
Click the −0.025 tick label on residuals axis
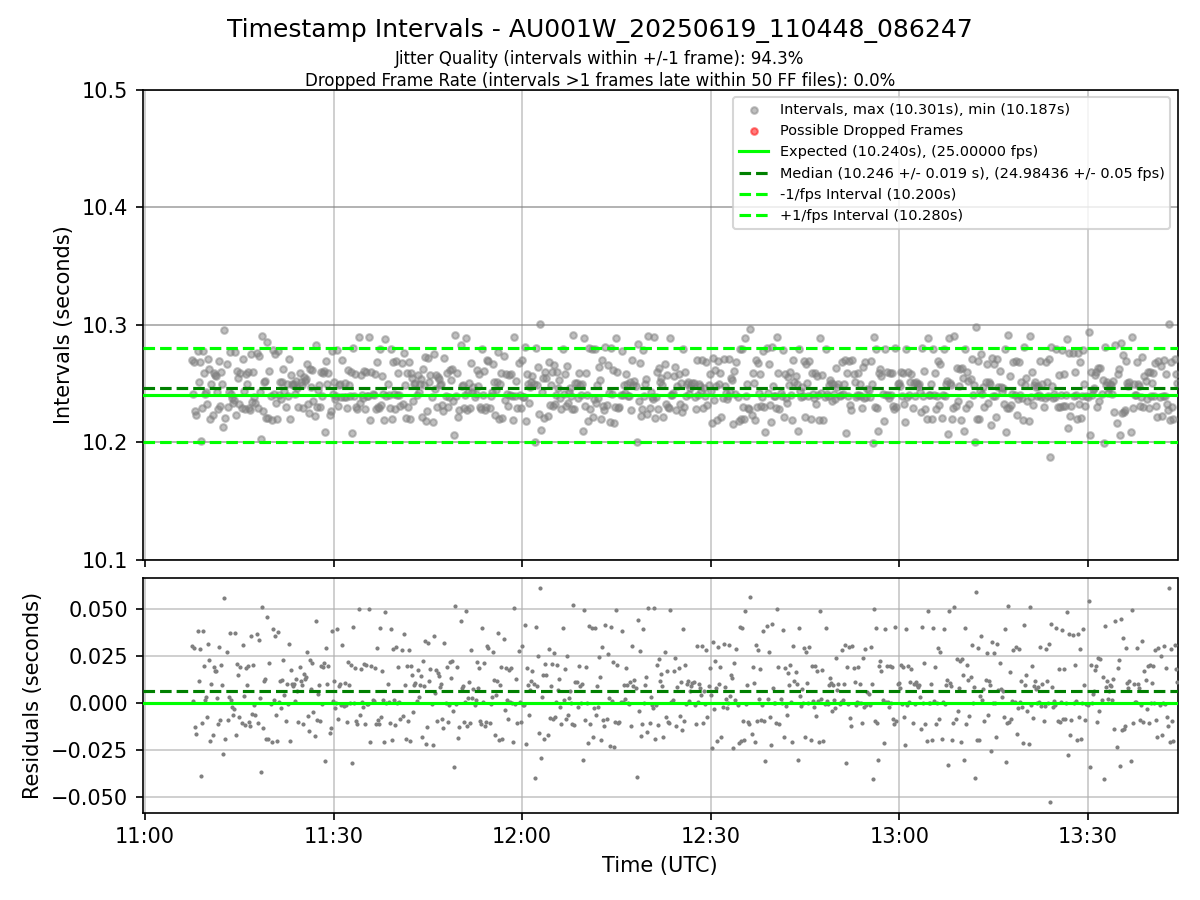click(92, 750)
